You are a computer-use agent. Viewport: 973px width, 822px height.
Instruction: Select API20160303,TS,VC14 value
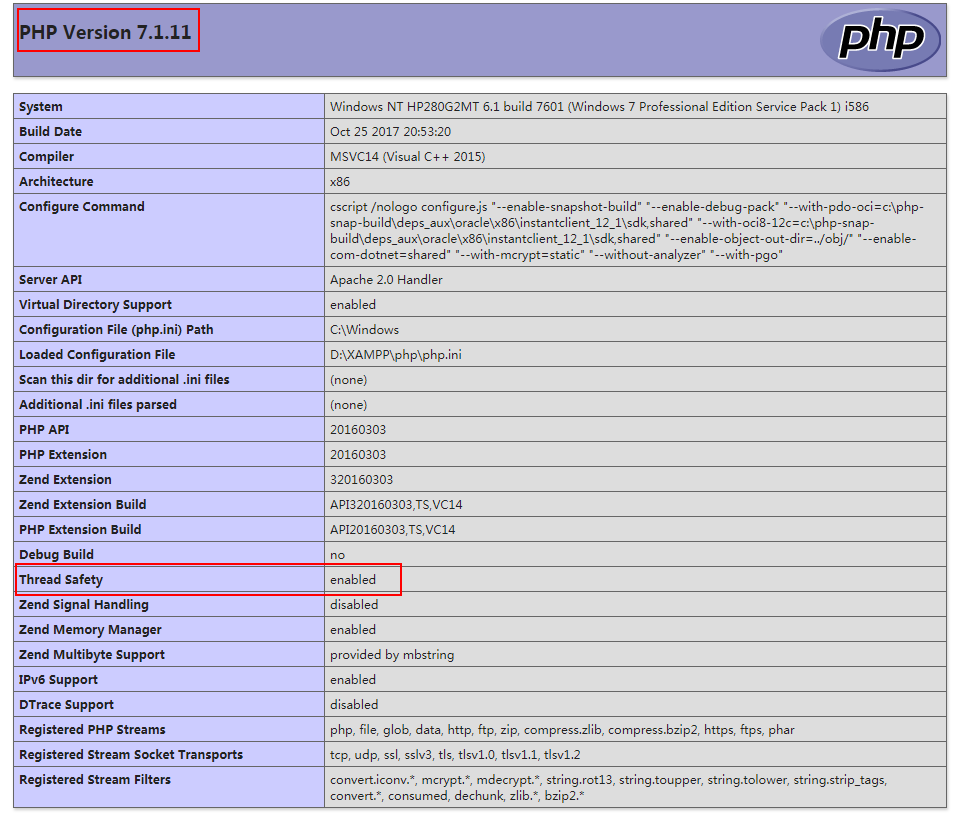(x=393, y=529)
